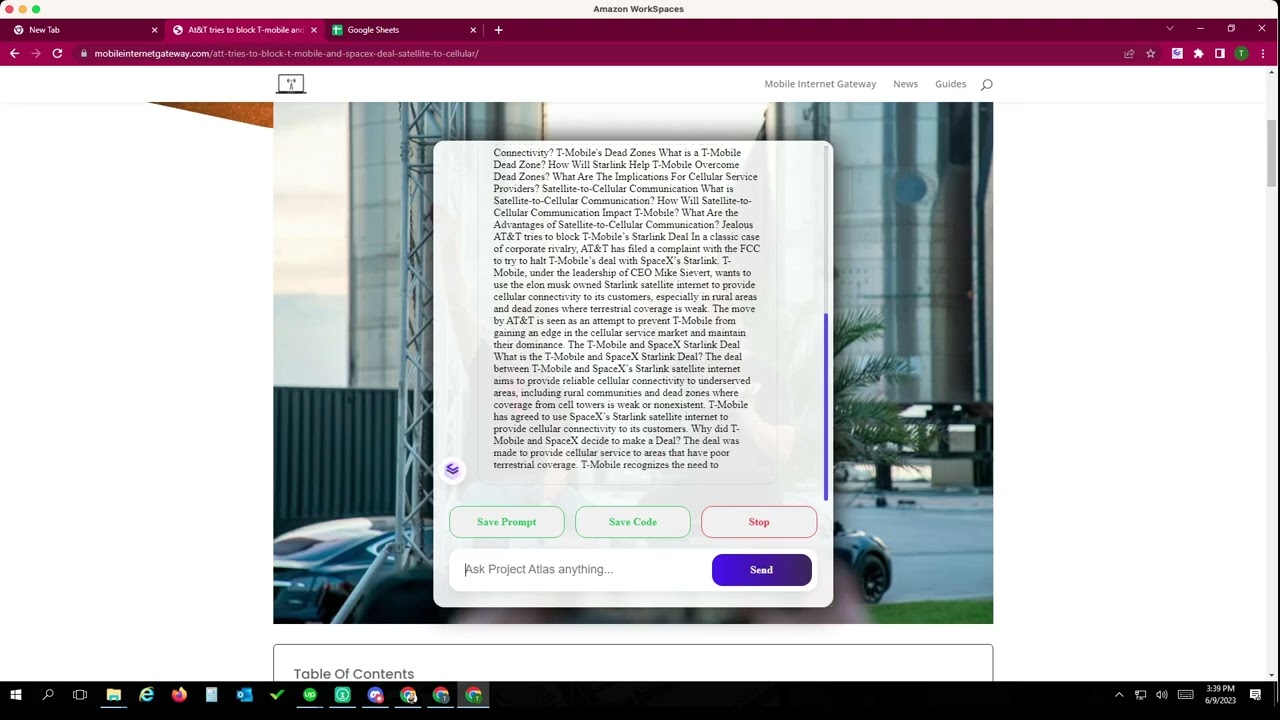Image resolution: width=1280 pixels, height=720 pixels.
Task: Open the site search magnifier icon
Action: pyautogui.click(x=986, y=84)
